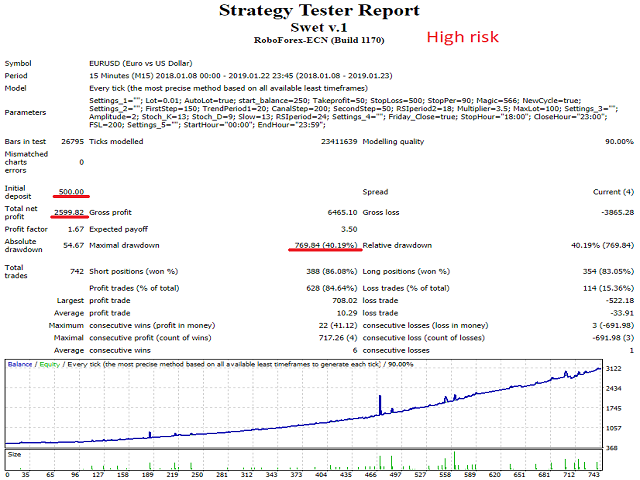The image size is (640, 480).
Task: Click the tallest green Size bar
Action: coord(454,460)
